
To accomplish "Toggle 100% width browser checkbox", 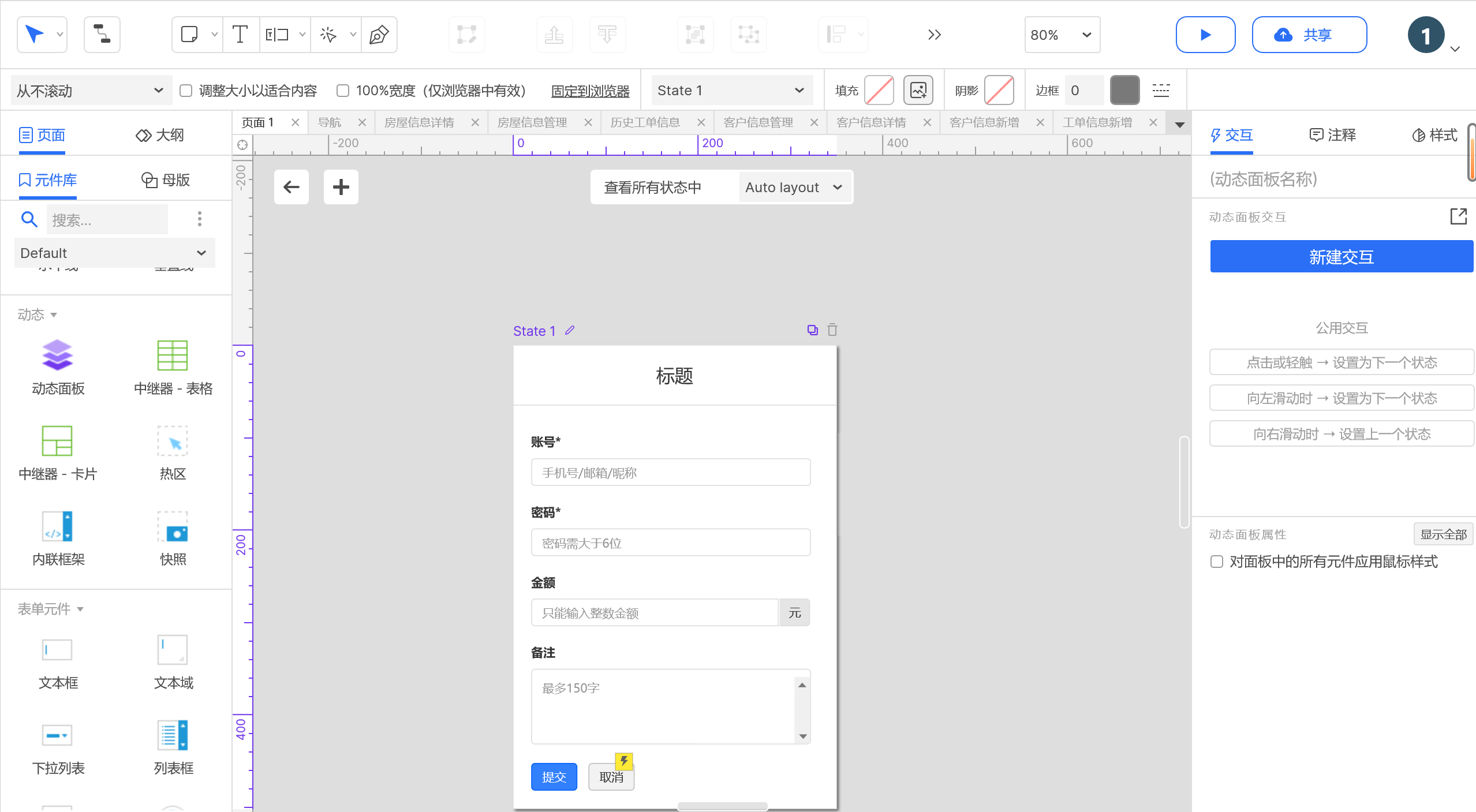I will (343, 91).
